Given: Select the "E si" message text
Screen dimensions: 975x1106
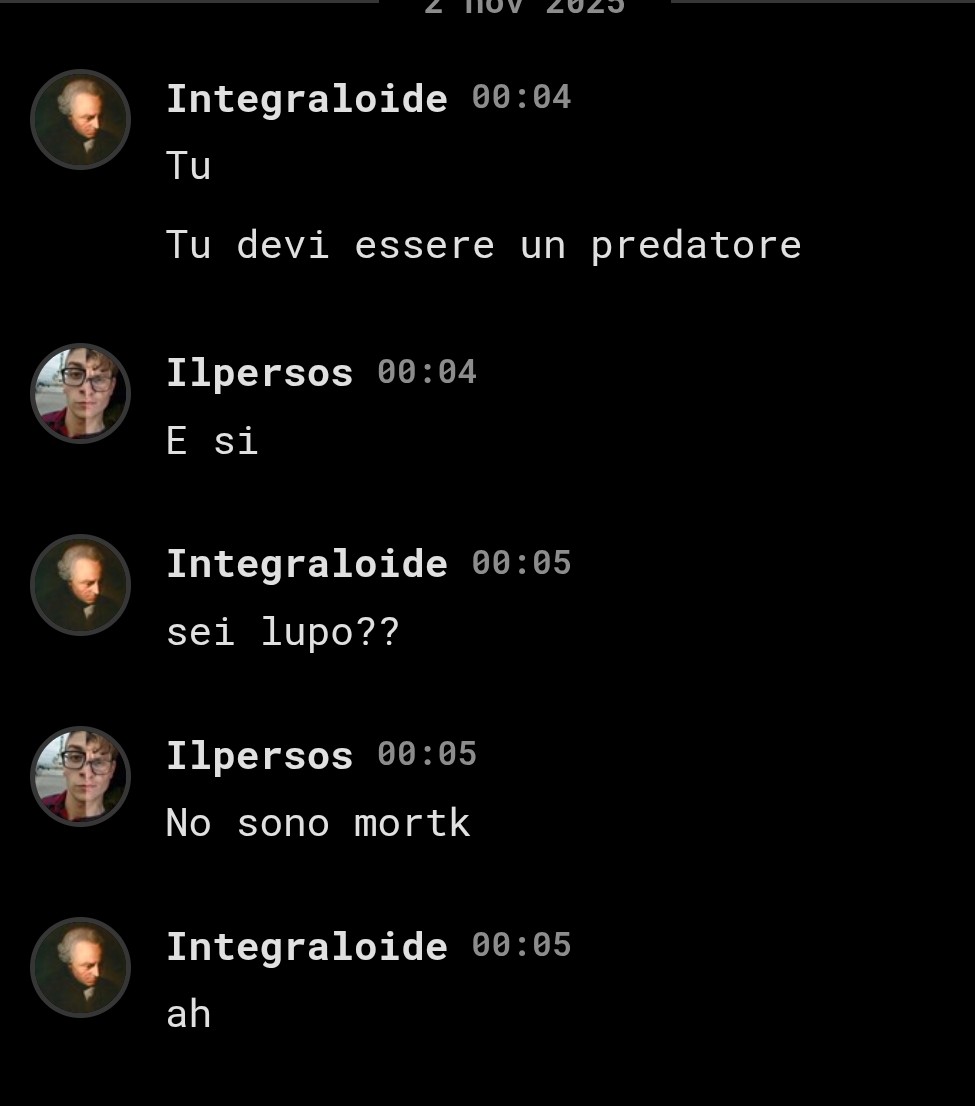Looking at the screenshot, I should pos(212,441).
